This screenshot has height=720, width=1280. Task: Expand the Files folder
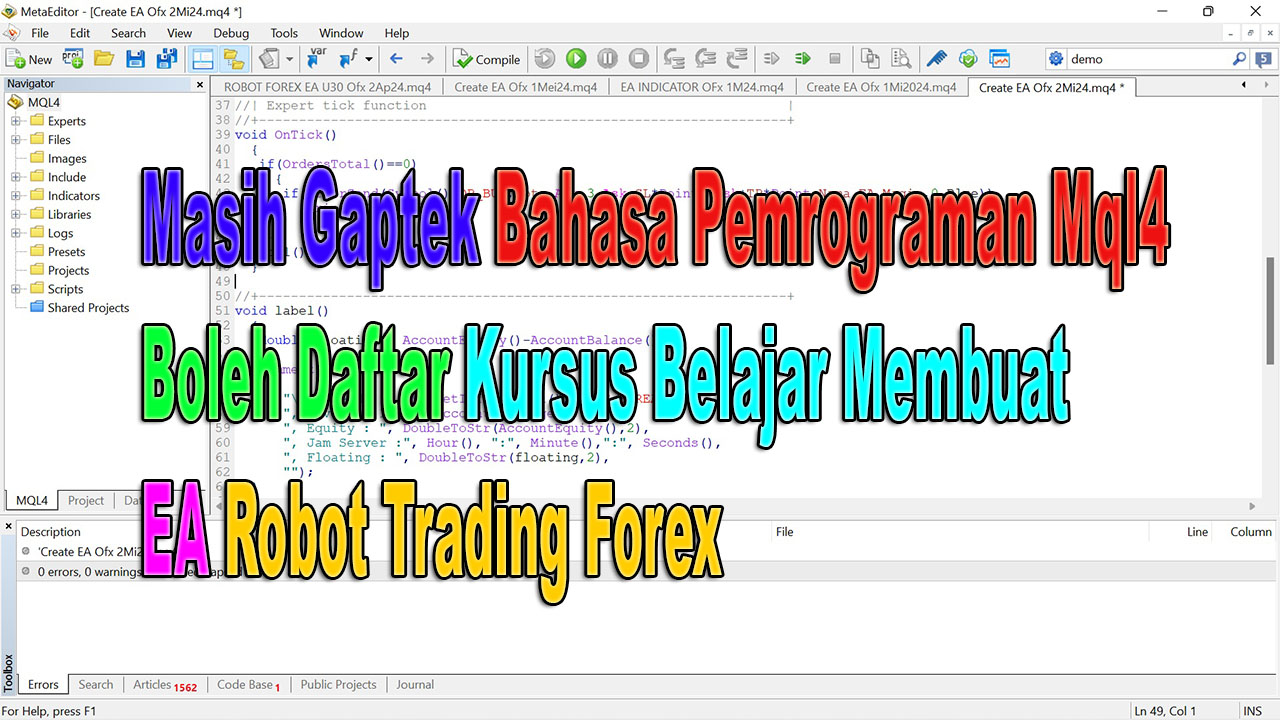click(16, 140)
